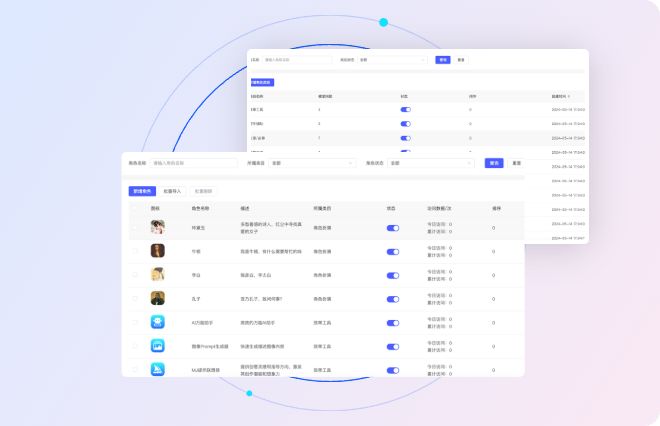This screenshot has width=660, height=426.
Task: Open the status dropdown in back panel
Action: point(393,60)
